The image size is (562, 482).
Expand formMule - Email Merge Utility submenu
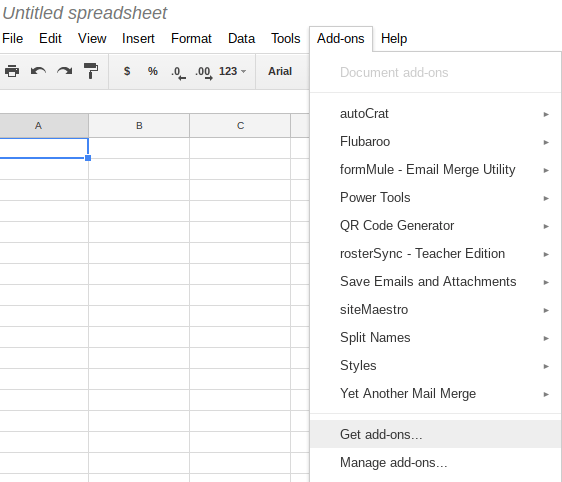point(435,170)
